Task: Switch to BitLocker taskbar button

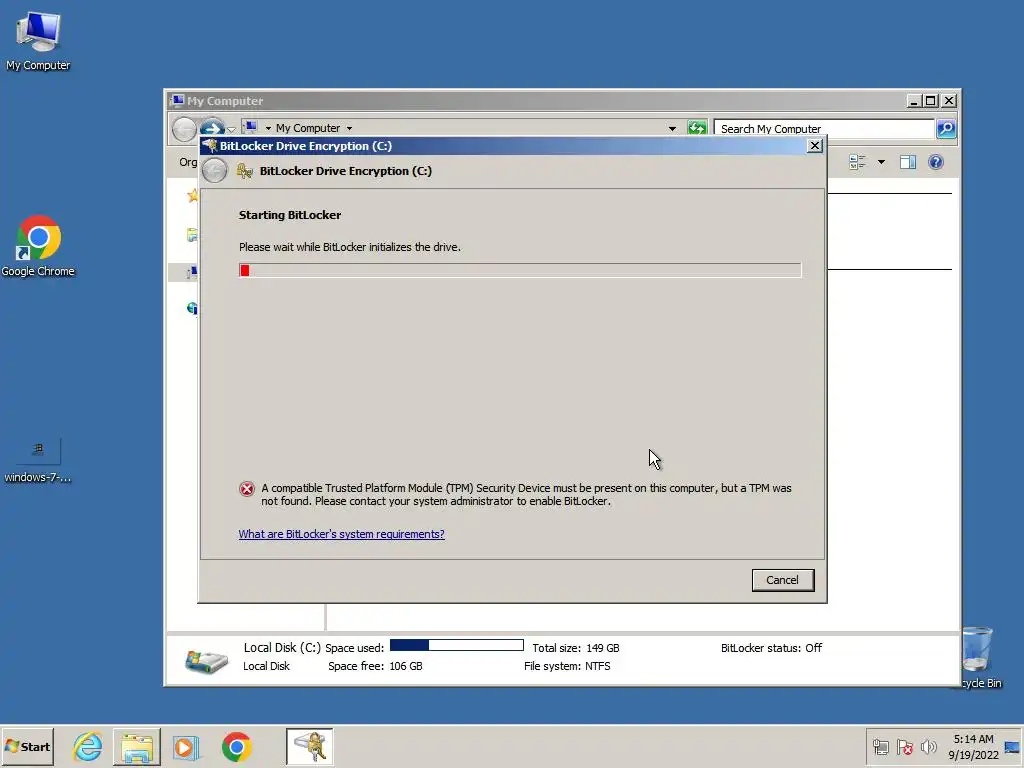Action: 310,746
